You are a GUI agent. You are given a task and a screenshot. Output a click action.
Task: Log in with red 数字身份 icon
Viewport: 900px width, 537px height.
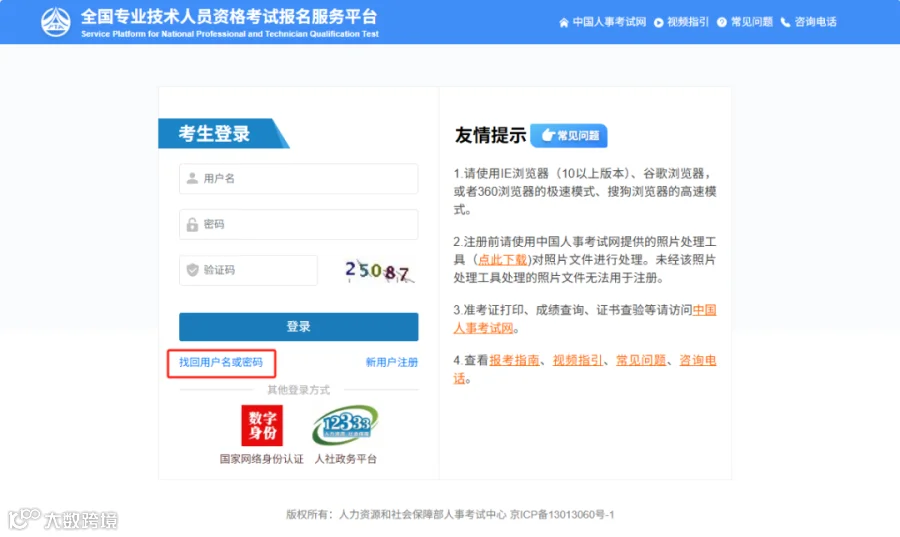click(262, 425)
